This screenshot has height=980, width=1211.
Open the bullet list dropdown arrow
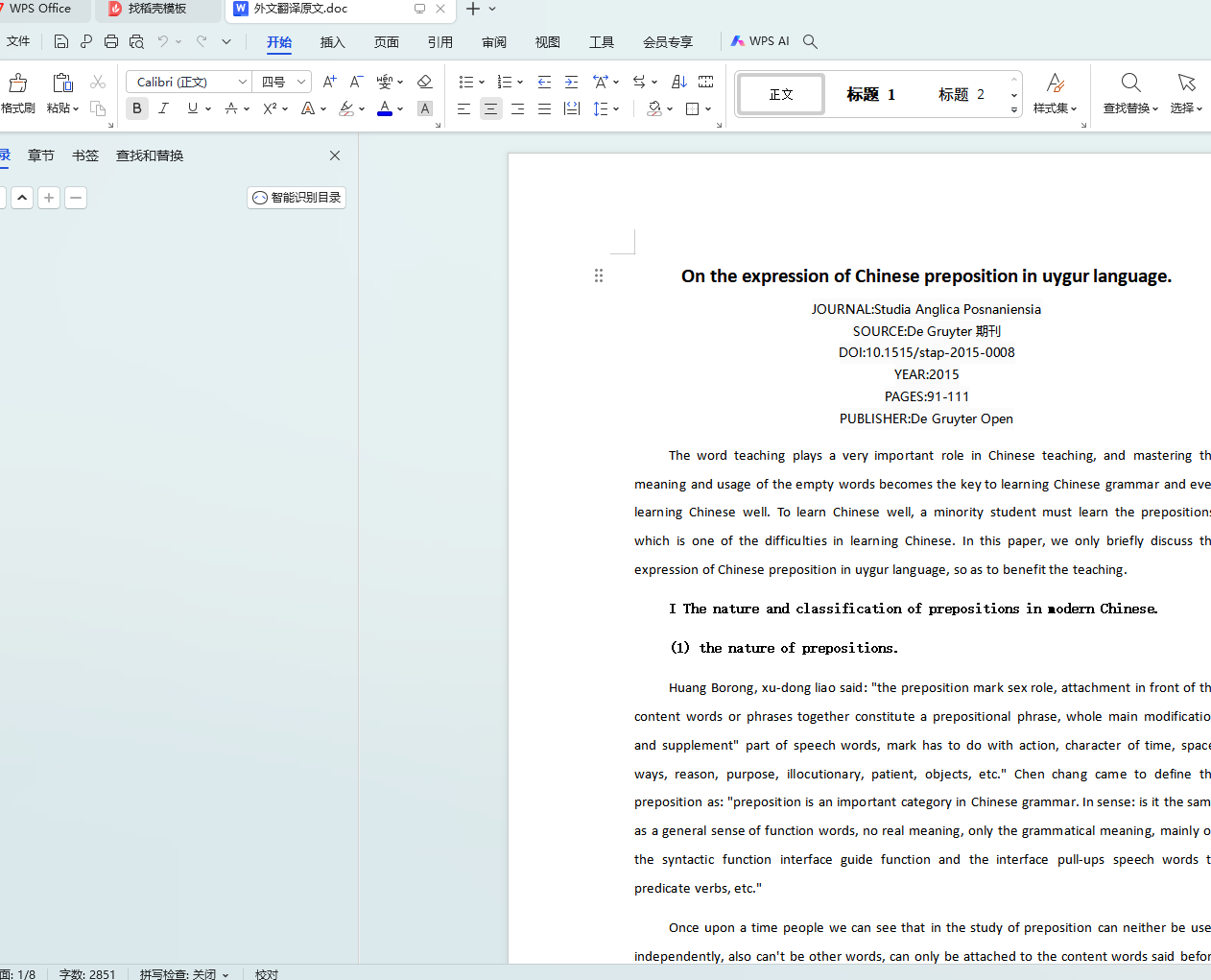482,83
